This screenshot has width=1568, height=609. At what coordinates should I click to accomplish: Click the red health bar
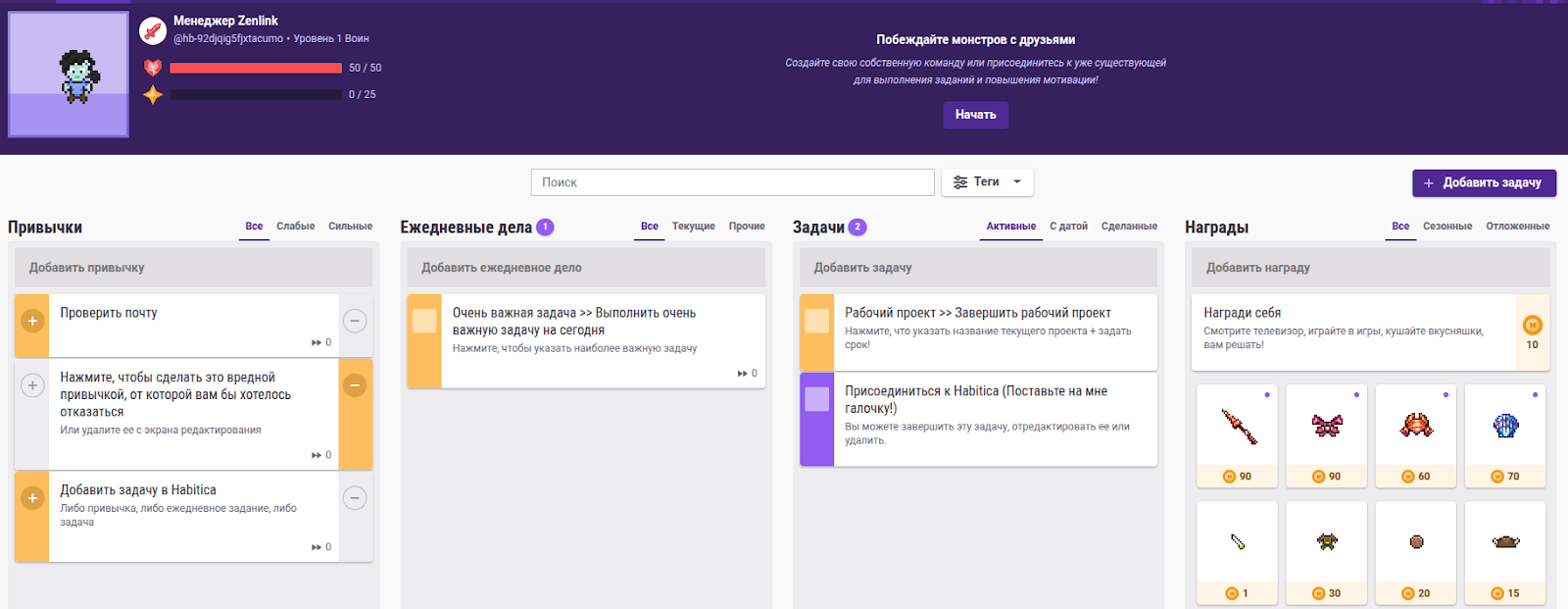click(x=256, y=68)
